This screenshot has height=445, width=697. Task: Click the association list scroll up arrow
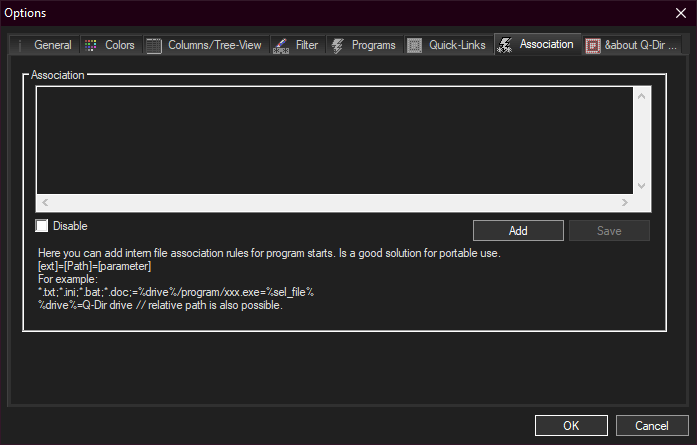[642, 96]
